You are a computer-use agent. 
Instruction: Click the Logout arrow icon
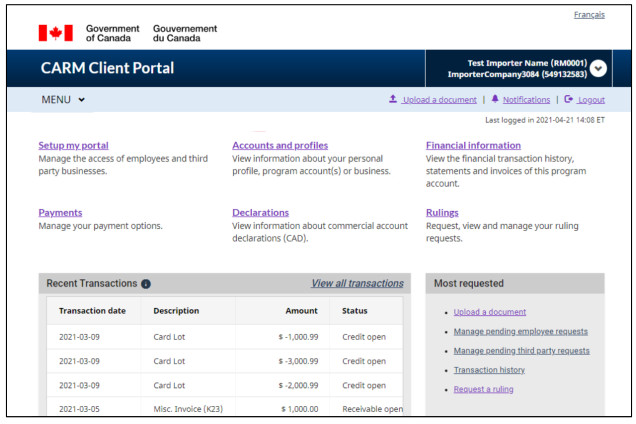[x=568, y=99]
